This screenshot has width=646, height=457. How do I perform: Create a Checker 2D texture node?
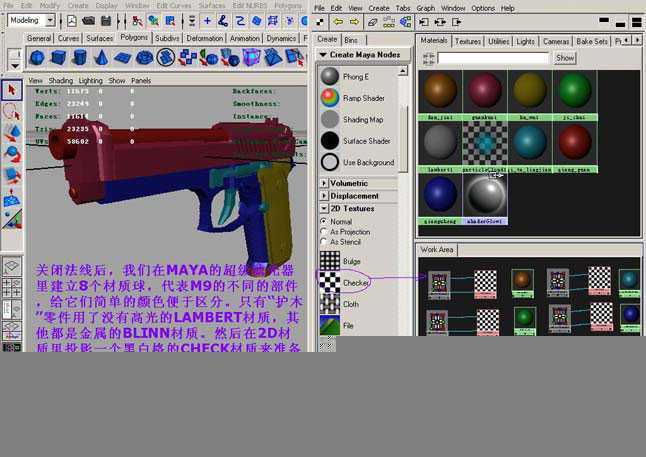pos(345,283)
